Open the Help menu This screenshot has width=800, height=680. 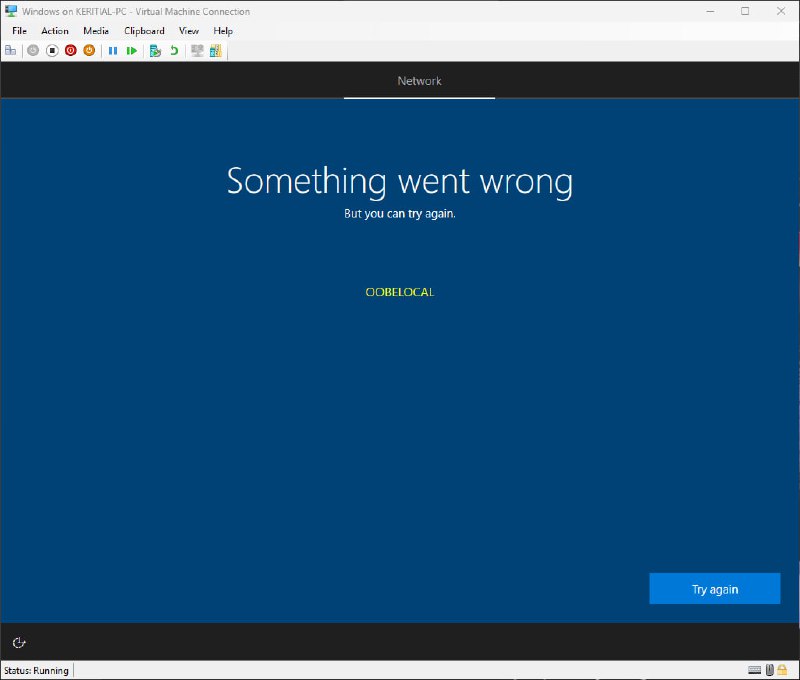[x=223, y=31]
